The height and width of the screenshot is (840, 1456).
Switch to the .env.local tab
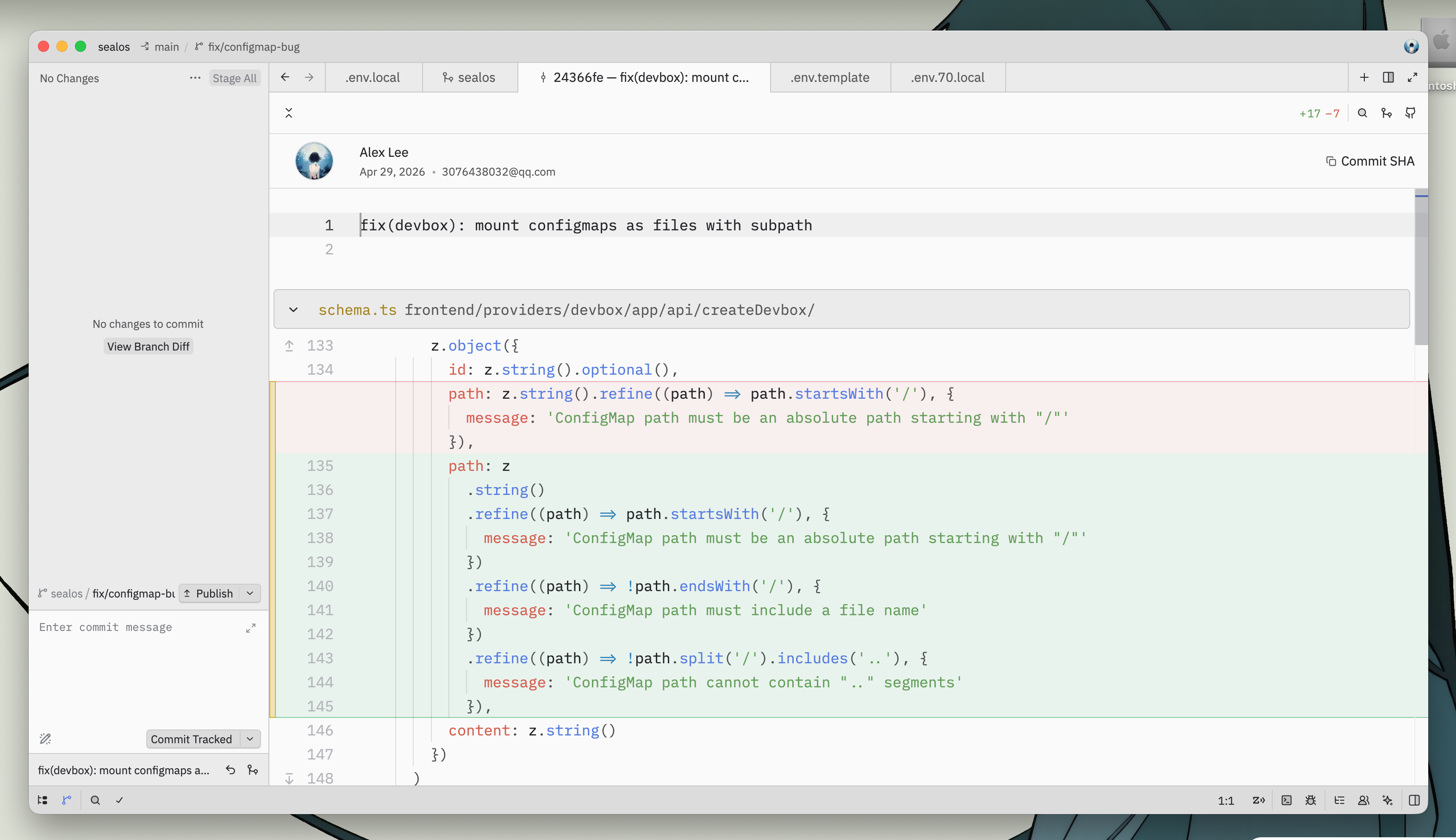click(373, 77)
